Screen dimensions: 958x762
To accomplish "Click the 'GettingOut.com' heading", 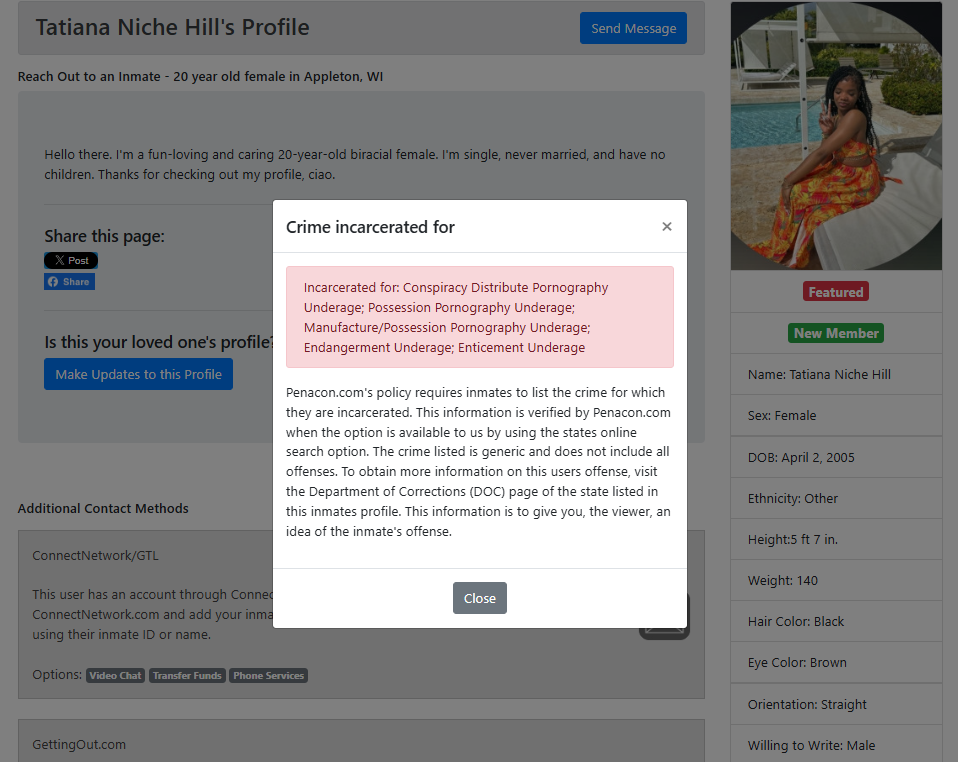I will [79, 744].
